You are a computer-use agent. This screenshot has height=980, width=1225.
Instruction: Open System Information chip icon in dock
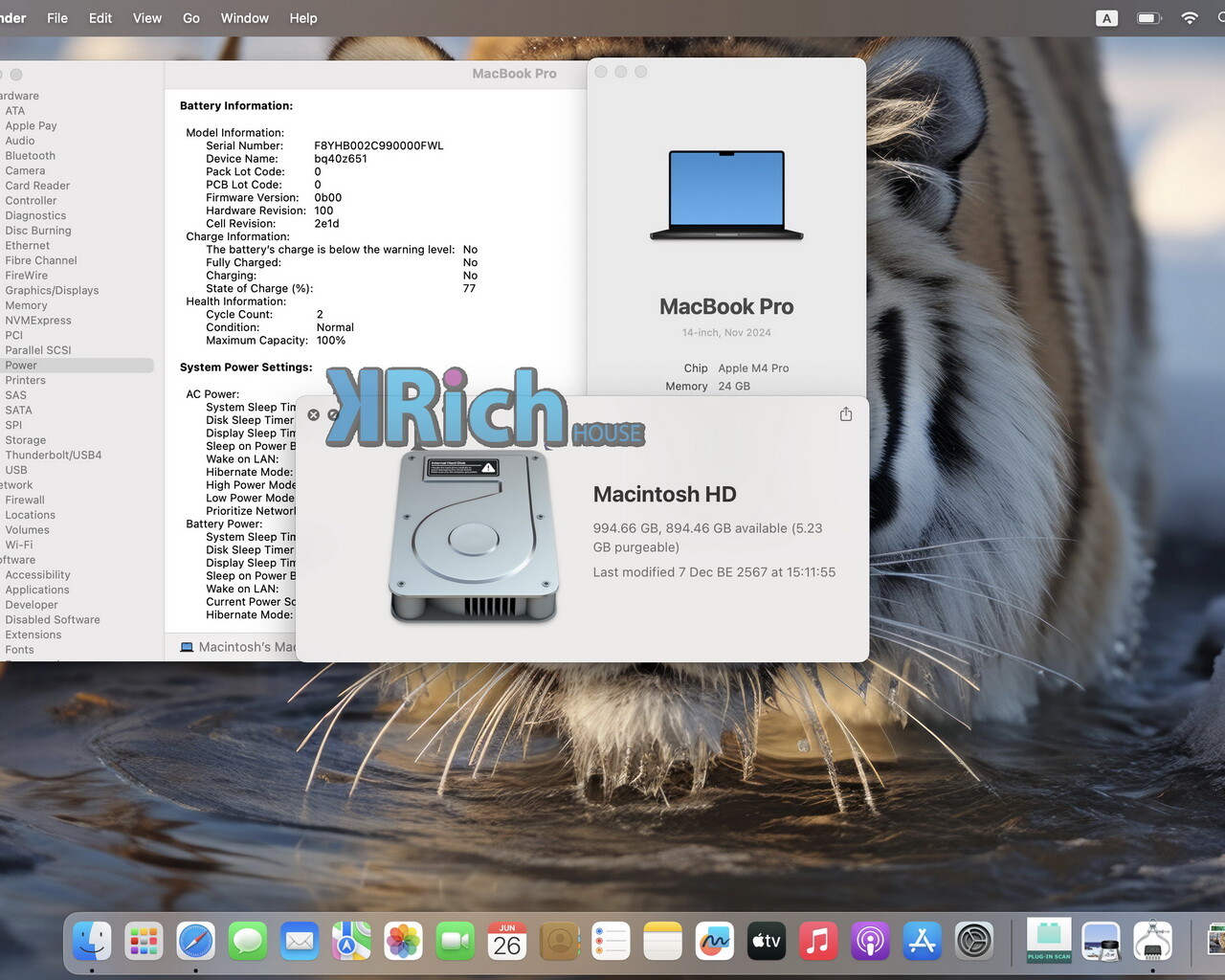tap(1152, 942)
